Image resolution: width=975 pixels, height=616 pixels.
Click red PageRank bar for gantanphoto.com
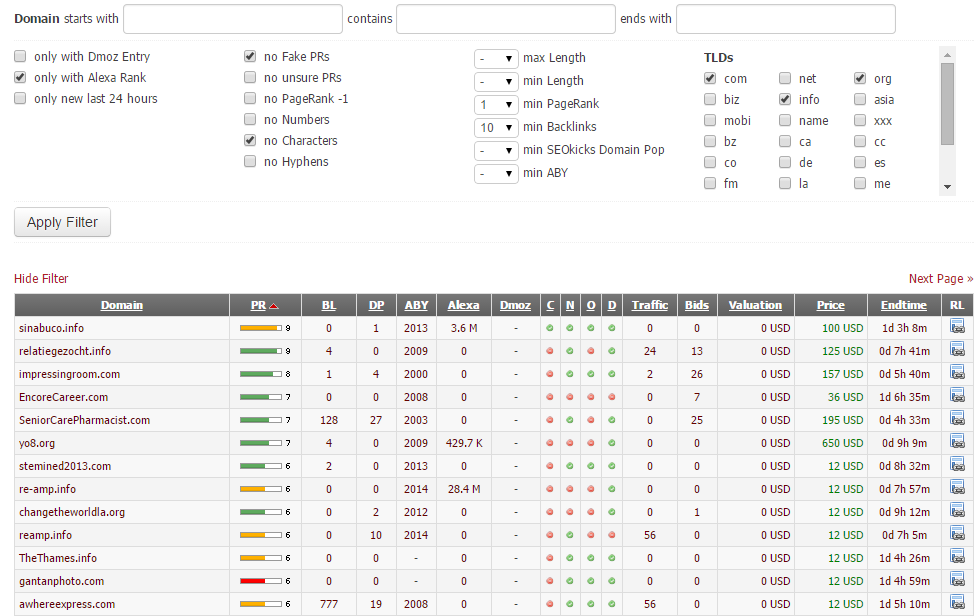(x=261, y=581)
